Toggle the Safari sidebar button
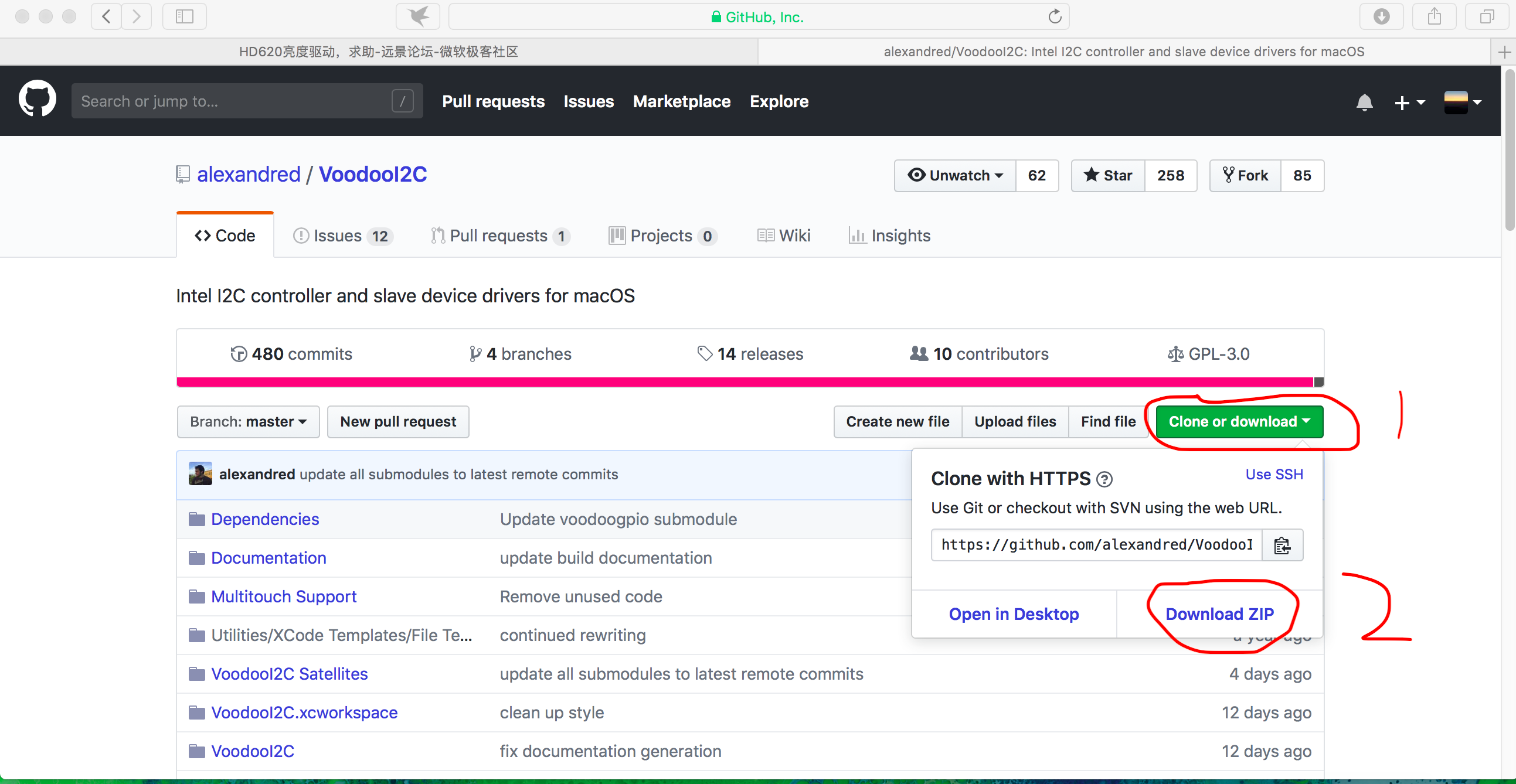The height and width of the screenshot is (784, 1516). [184, 16]
